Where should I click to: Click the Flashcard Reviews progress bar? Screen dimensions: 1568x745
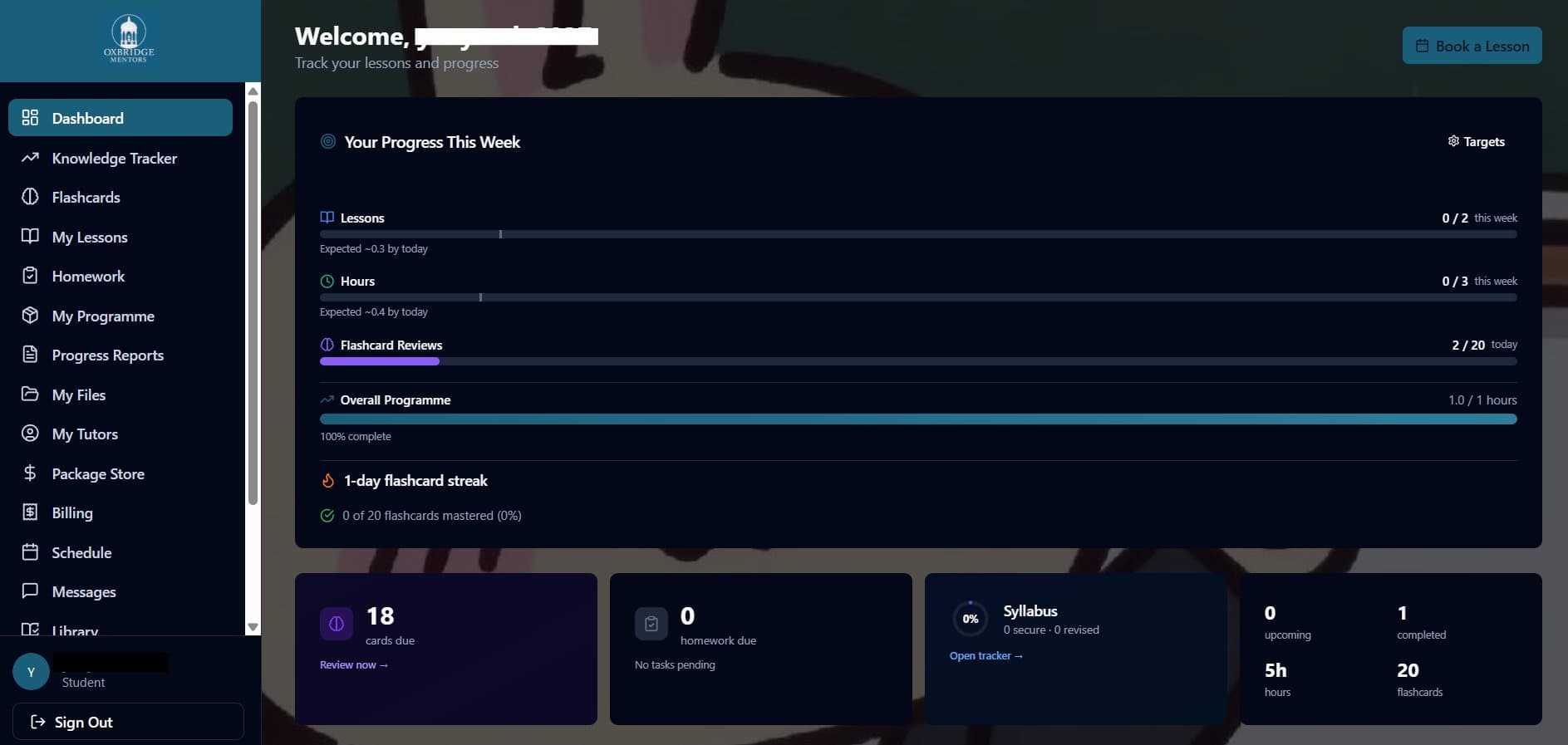[918, 361]
